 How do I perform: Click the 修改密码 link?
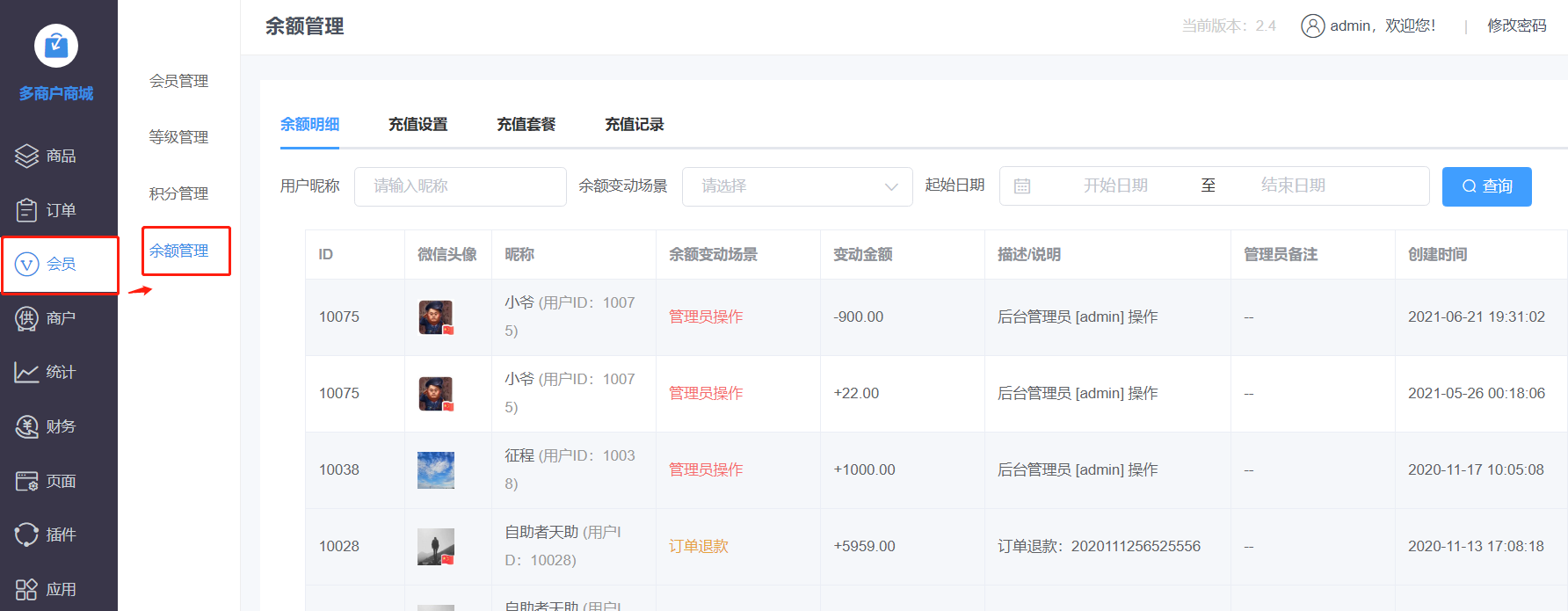1517,25
